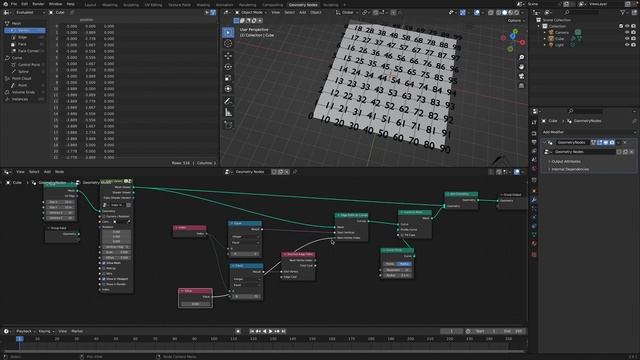Click the current frame marker in timeline
The width and height of the screenshot is (640, 360).
tap(19, 339)
